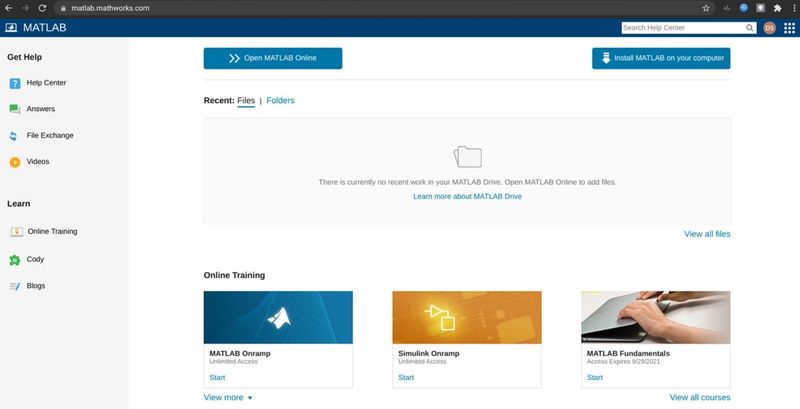800x409 pixels.
Task: Open the apps grid menu icon
Action: (x=789, y=28)
